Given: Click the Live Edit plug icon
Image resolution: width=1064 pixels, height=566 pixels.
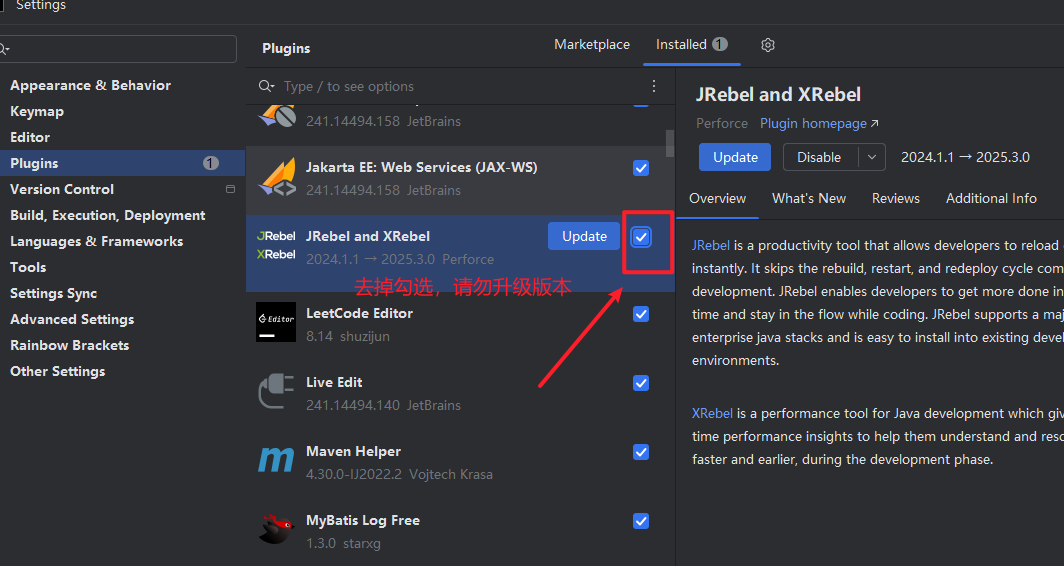Looking at the screenshot, I should point(276,392).
